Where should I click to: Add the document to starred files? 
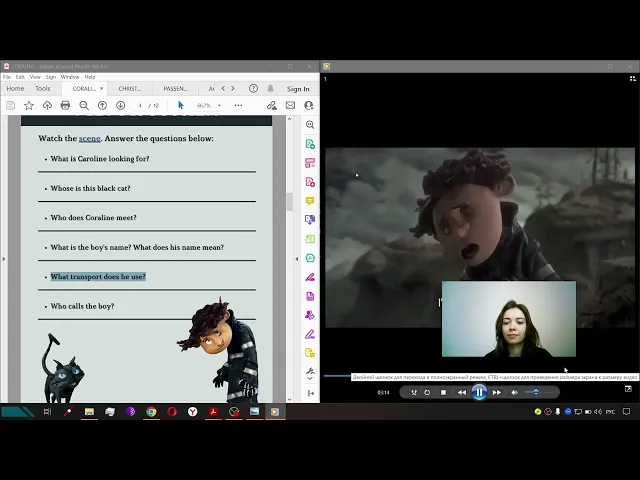click(29, 105)
